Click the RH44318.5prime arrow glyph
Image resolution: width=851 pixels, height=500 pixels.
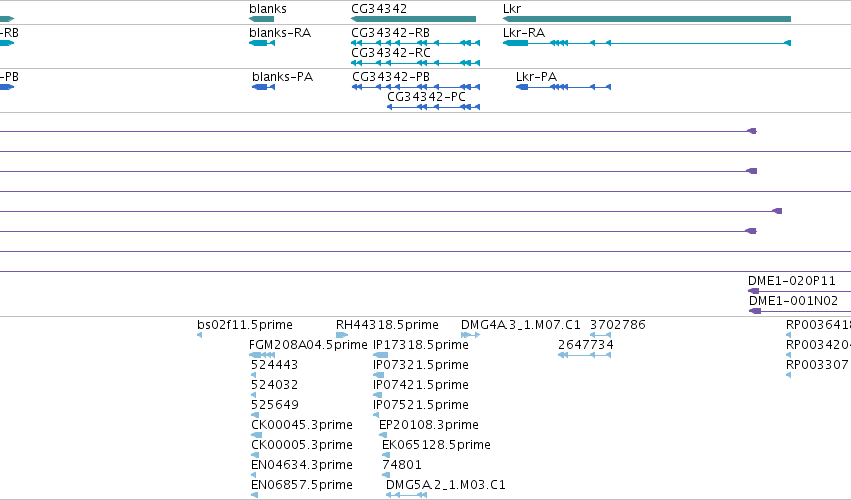click(342, 335)
